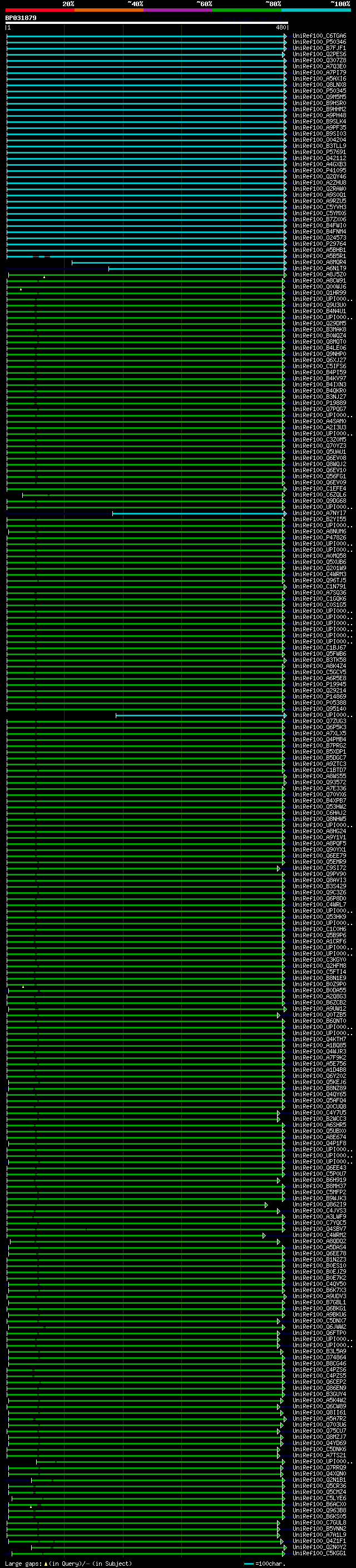The width and height of the screenshot is (356, 1568).
Task: Select hit label UniRef100_Q2N1B1
Action: (319, 1480)
